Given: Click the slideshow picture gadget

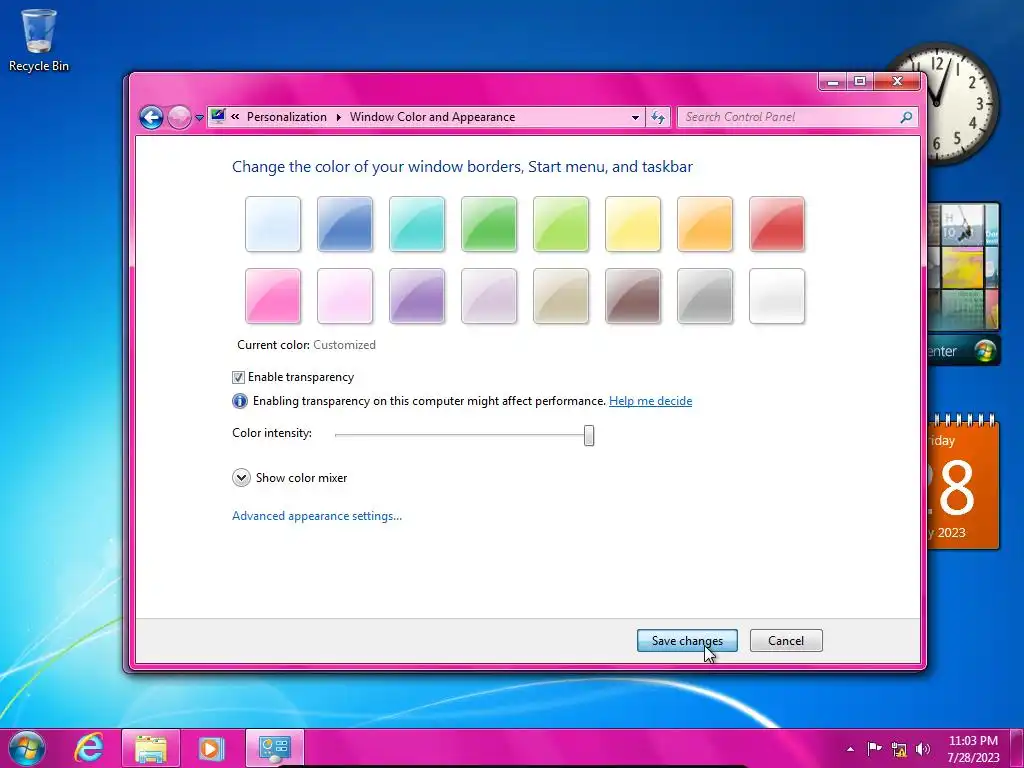Looking at the screenshot, I should 963,266.
